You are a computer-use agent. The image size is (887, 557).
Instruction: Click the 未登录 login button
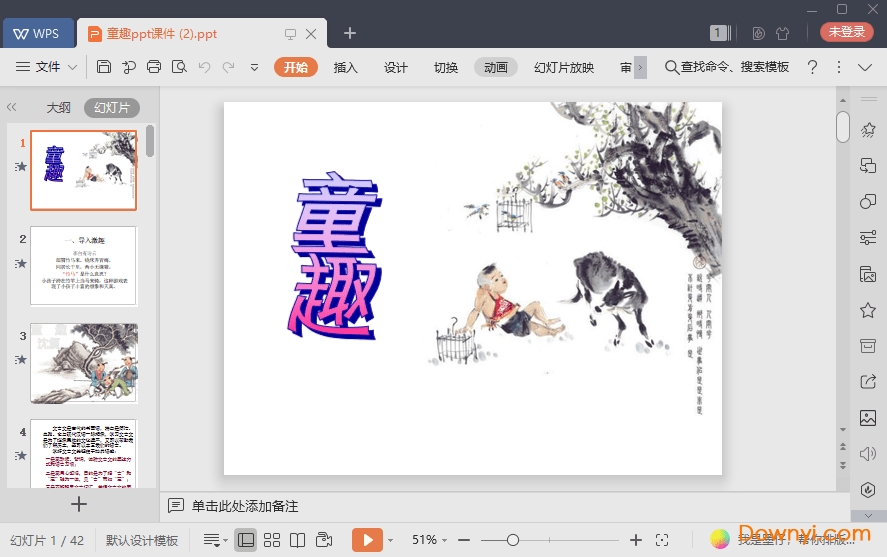847,32
